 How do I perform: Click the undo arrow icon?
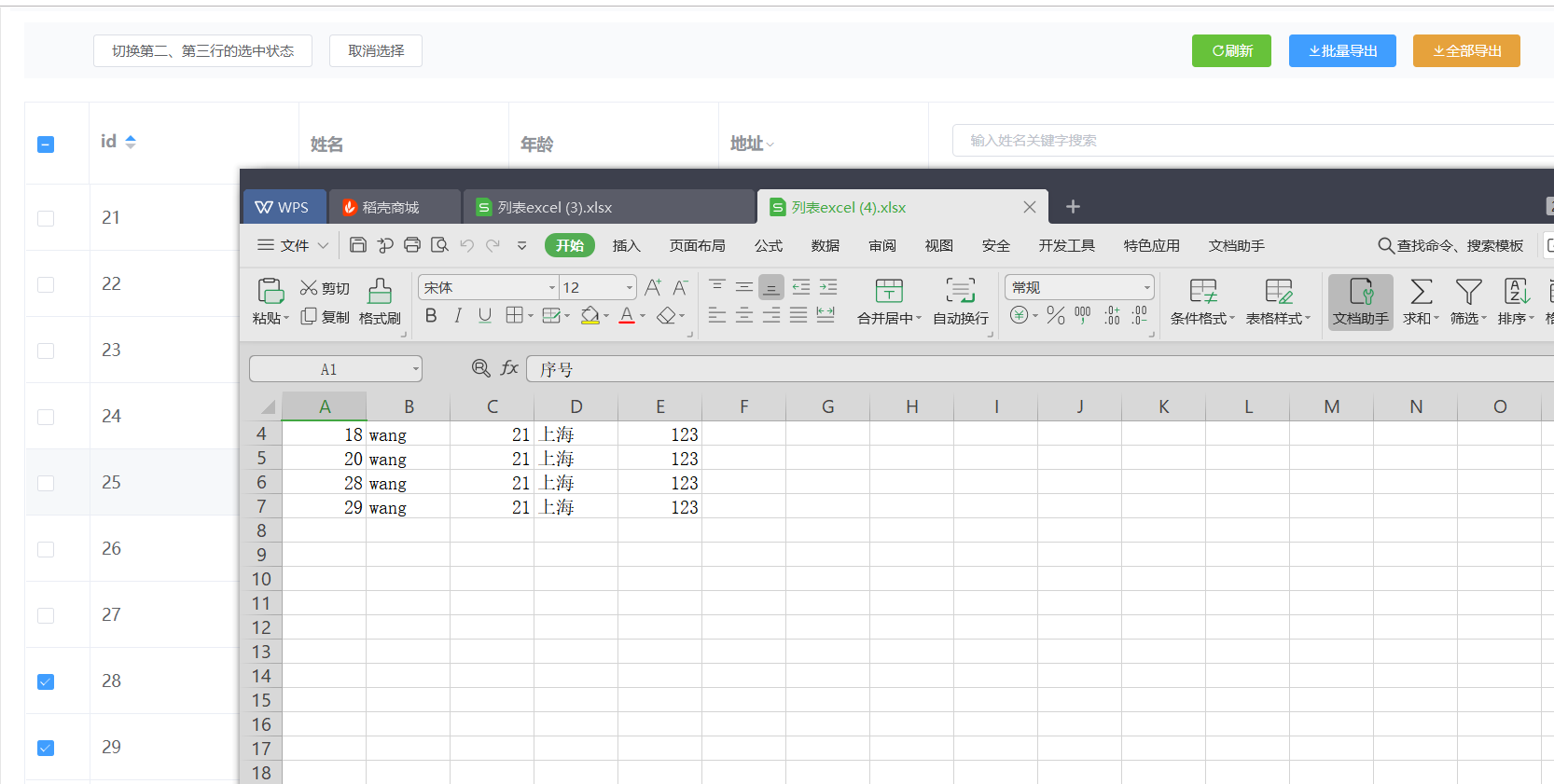467,245
